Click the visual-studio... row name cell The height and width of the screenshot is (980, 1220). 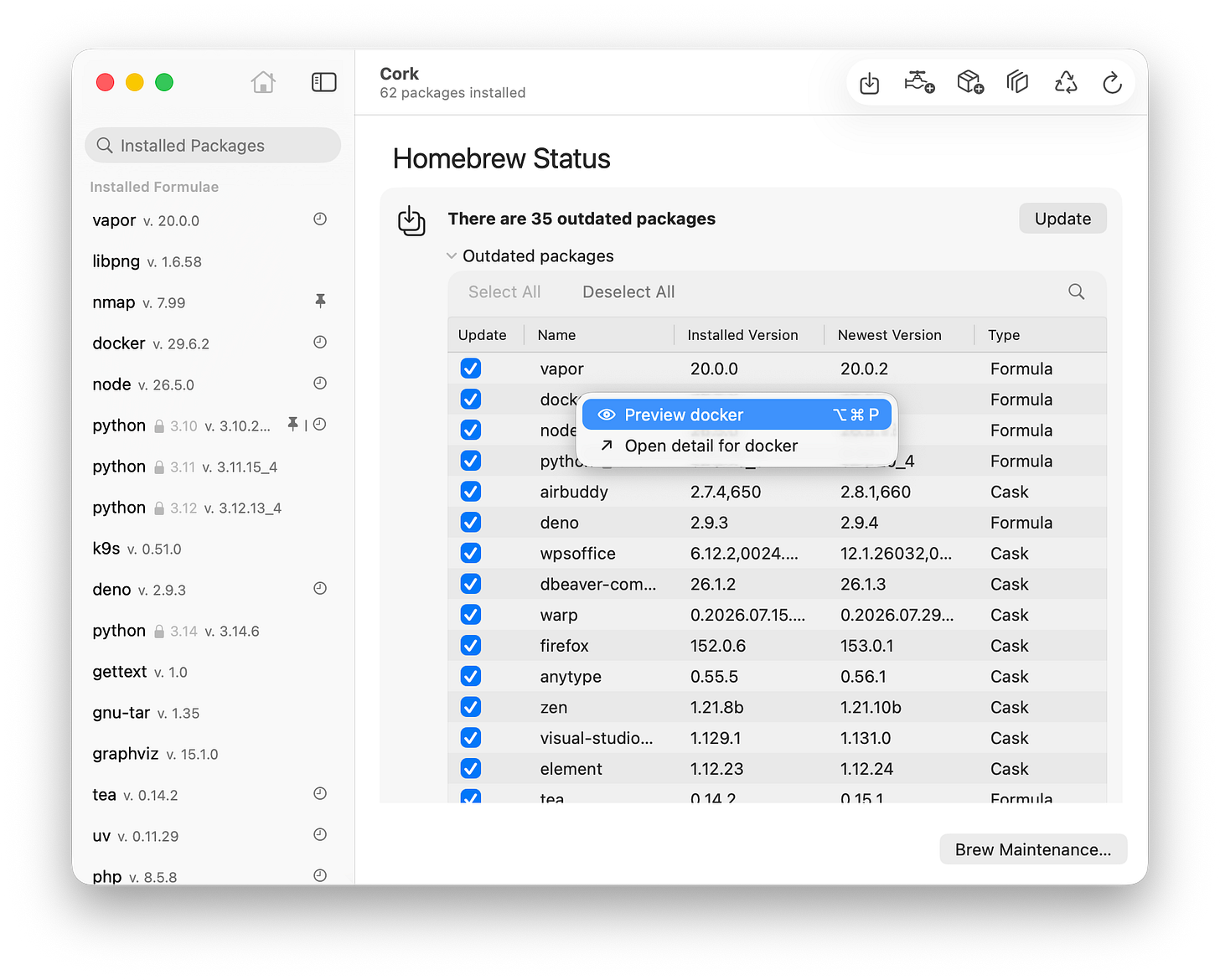(x=597, y=738)
